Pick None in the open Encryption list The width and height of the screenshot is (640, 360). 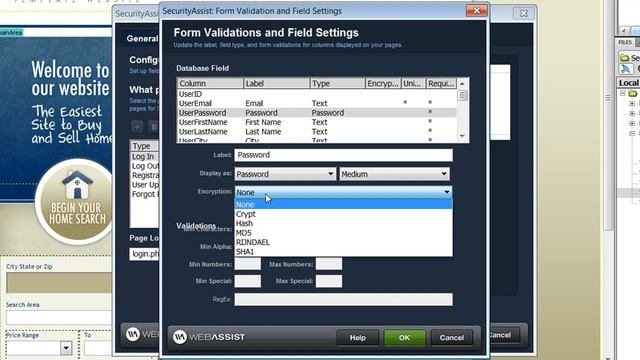(x=343, y=204)
